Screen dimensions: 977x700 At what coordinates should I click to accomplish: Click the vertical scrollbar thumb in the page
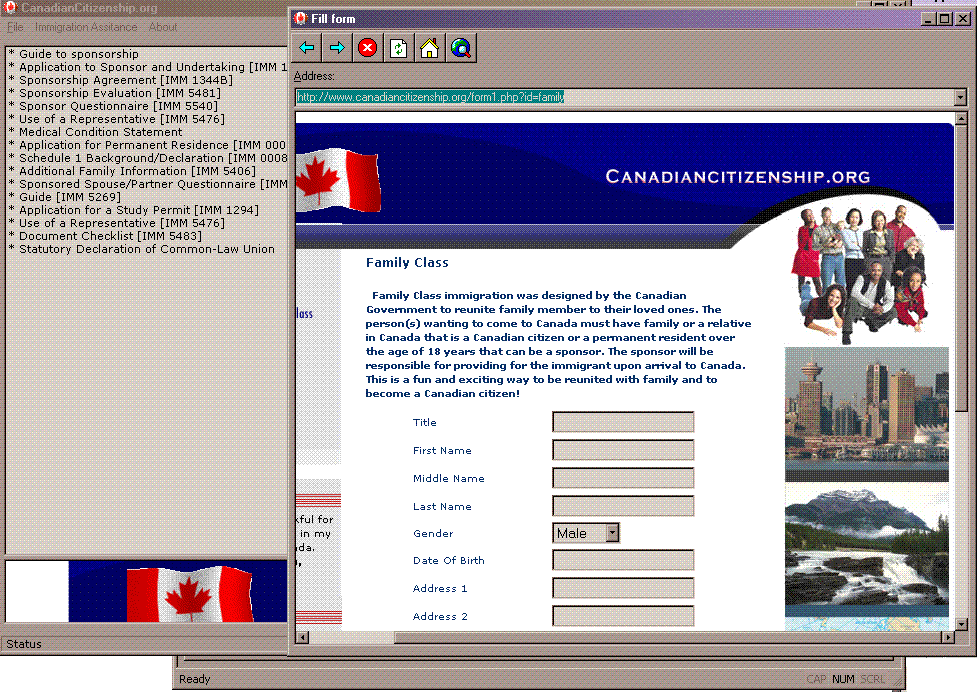(x=961, y=268)
